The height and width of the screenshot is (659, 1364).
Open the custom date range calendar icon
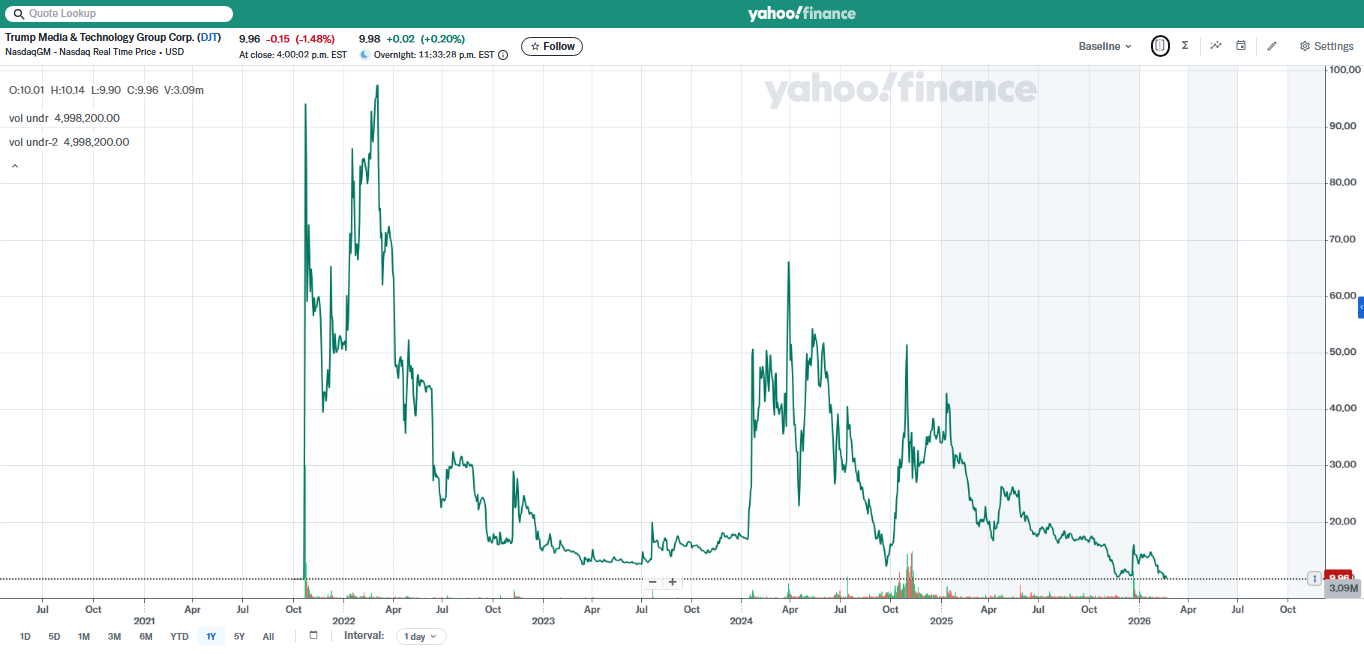[x=313, y=636]
